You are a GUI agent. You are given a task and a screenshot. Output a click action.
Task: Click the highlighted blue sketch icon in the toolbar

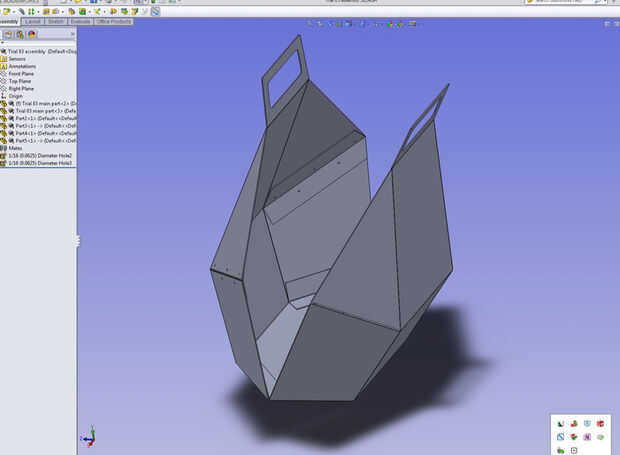tap(155, 11)
